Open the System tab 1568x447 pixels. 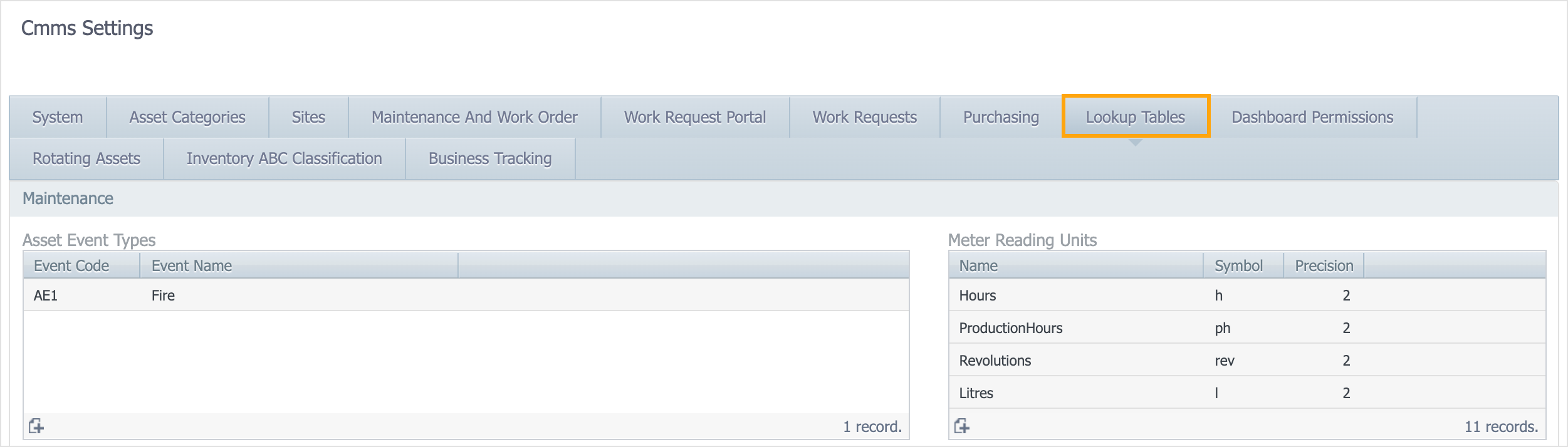click(x=58, y=117)
